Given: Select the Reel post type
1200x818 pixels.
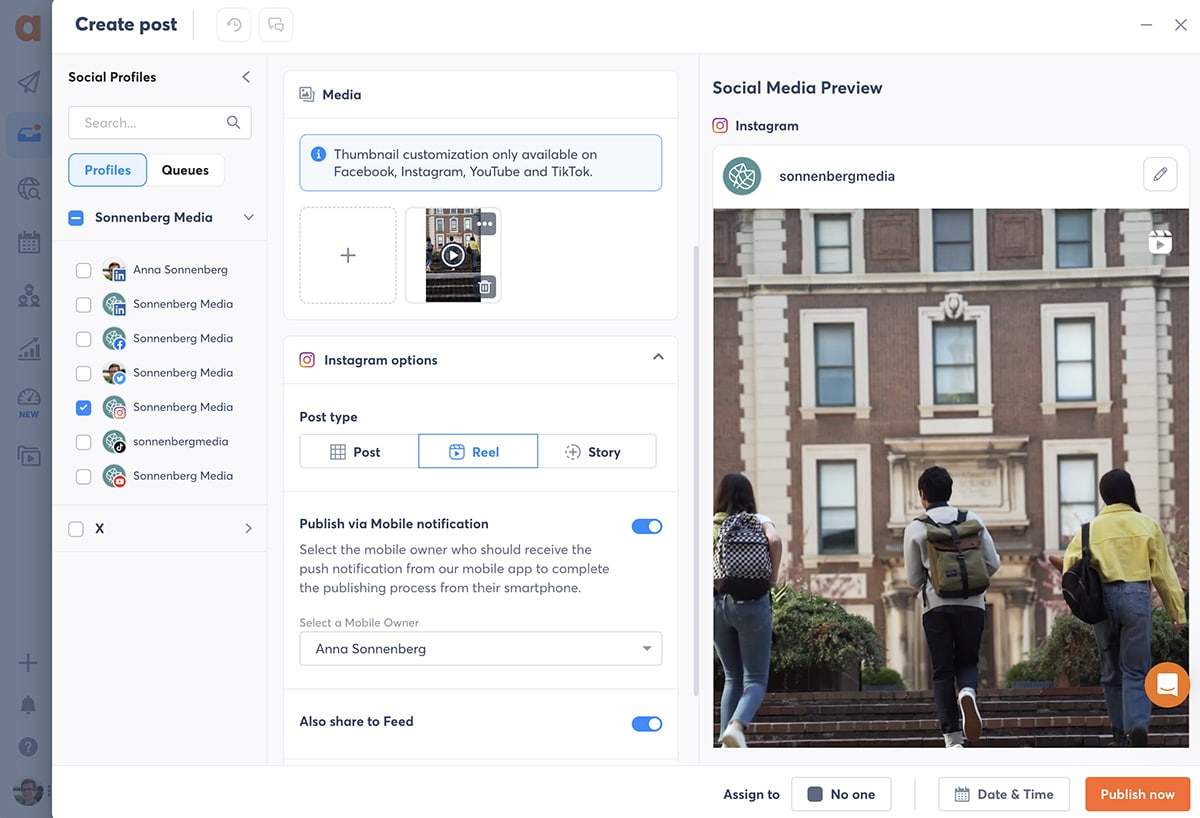Looking at the screenshot, I should pyautogui.click(x=478, y=451).
